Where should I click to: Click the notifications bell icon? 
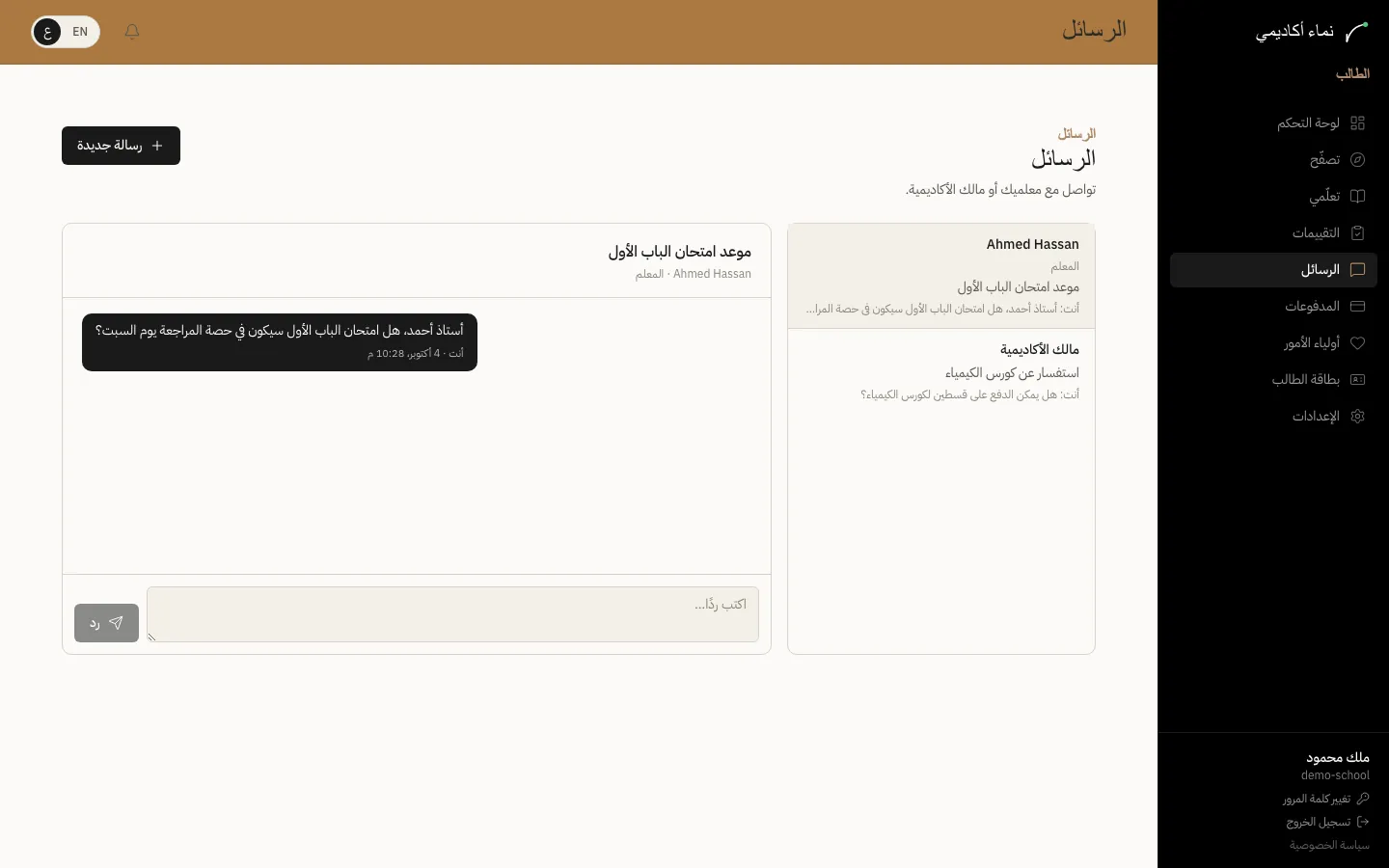(x=132, y=32)
